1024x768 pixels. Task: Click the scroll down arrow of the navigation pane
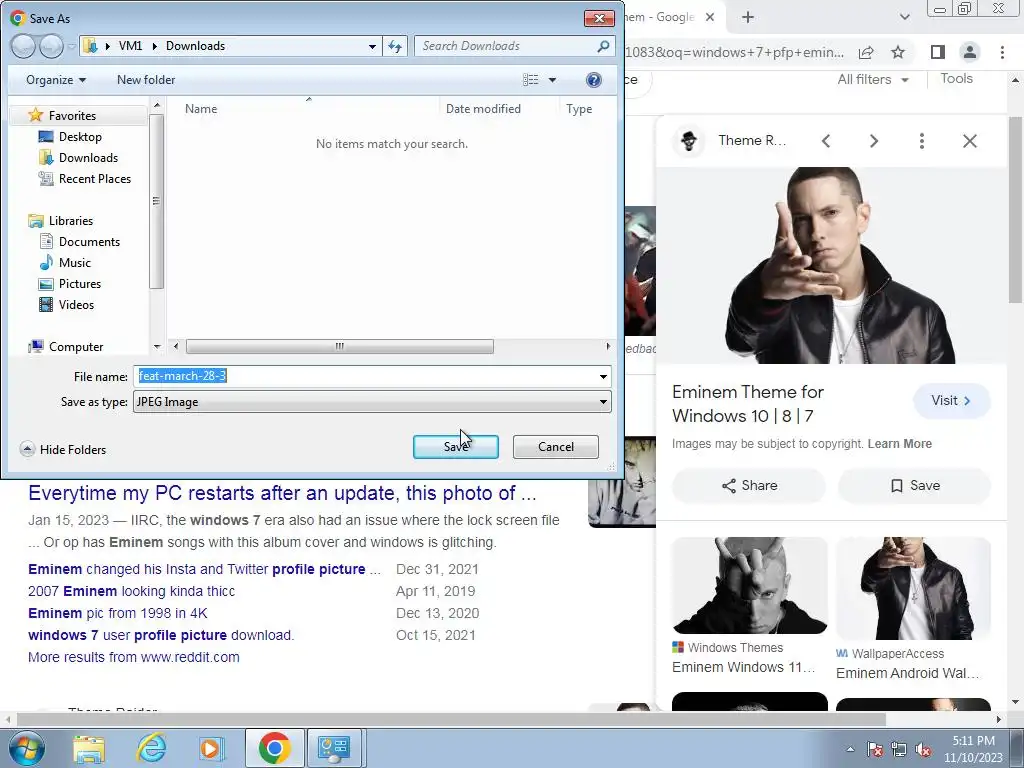click(x=157, y=347)
